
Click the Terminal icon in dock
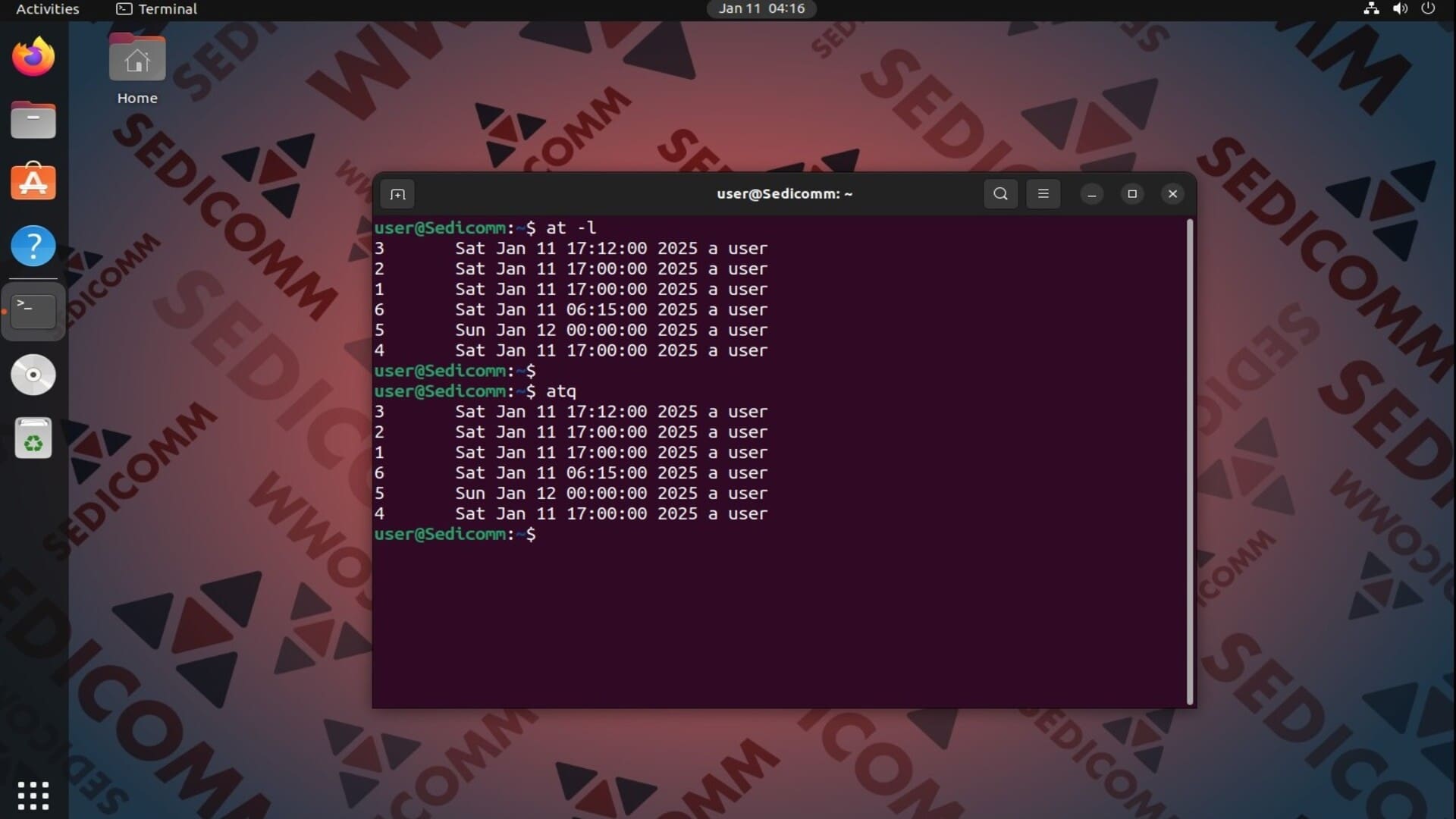coord(33,311)
